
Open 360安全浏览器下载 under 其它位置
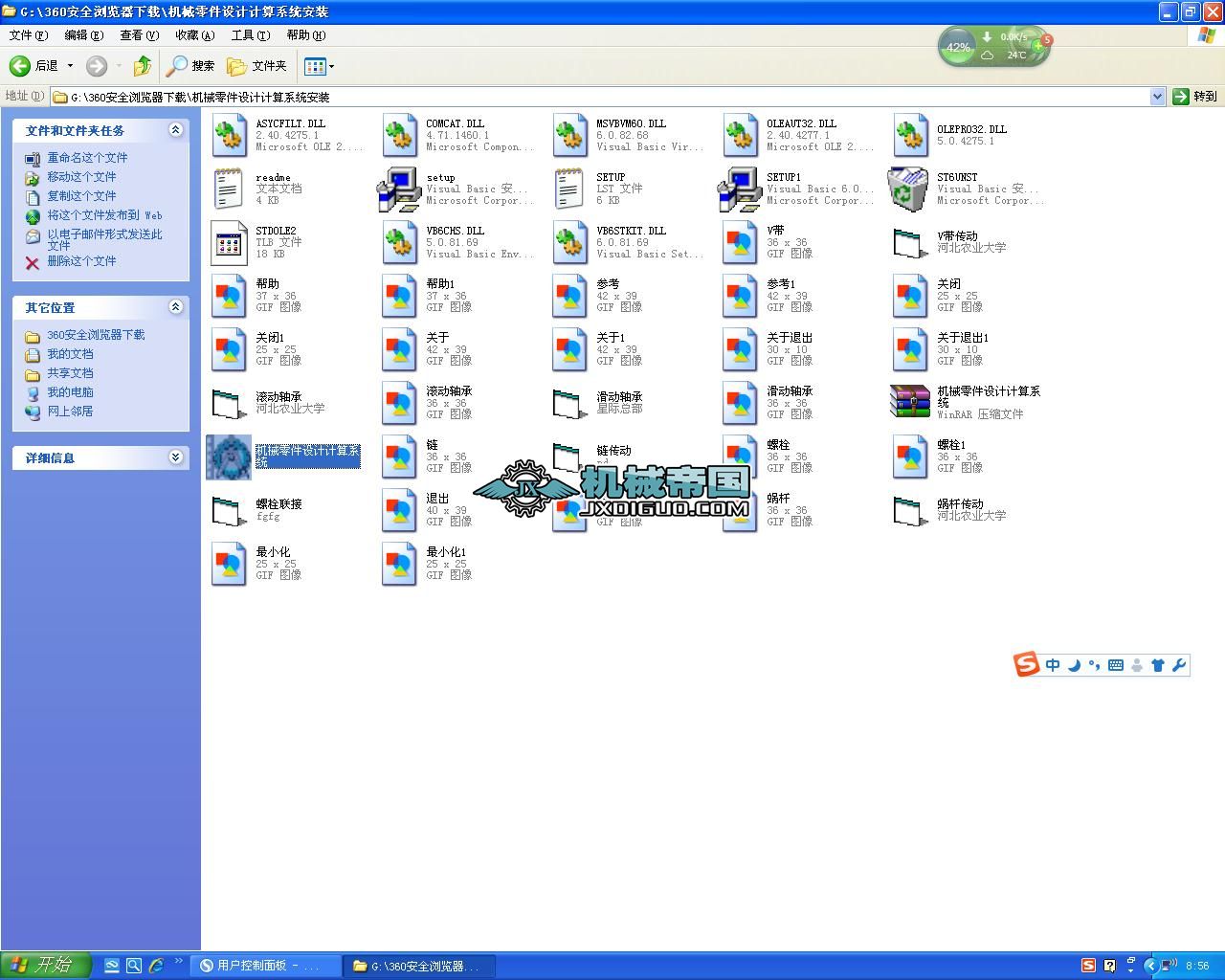[x=96, y=335]
